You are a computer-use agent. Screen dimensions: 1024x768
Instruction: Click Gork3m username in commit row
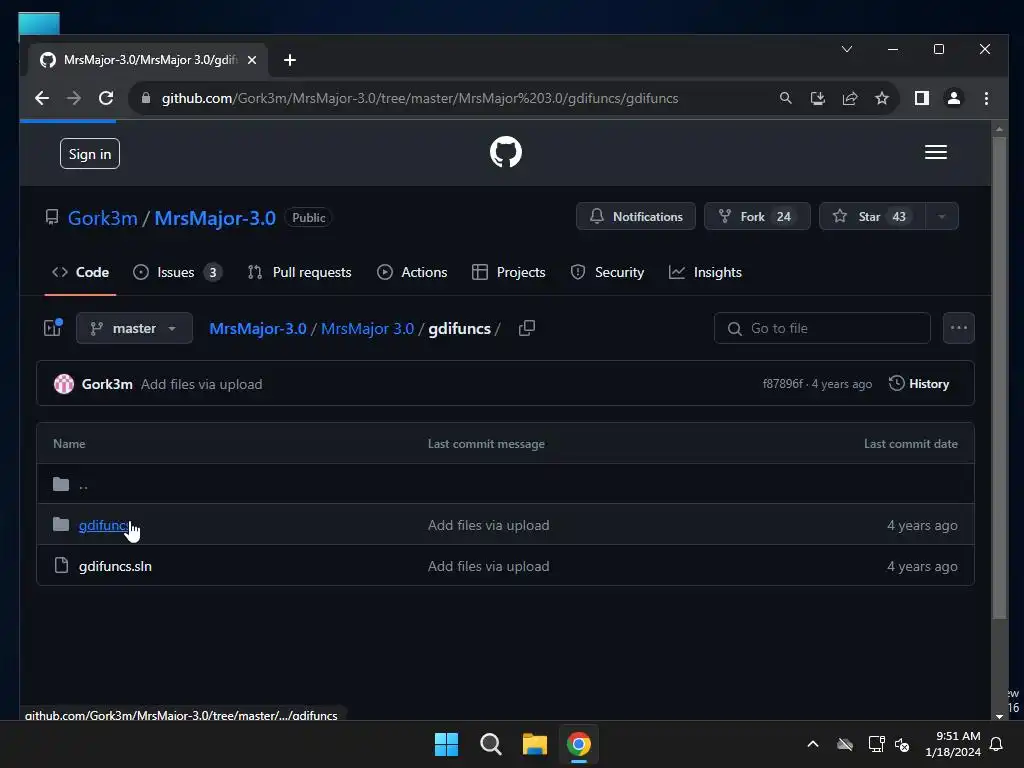tap(107, 384)
